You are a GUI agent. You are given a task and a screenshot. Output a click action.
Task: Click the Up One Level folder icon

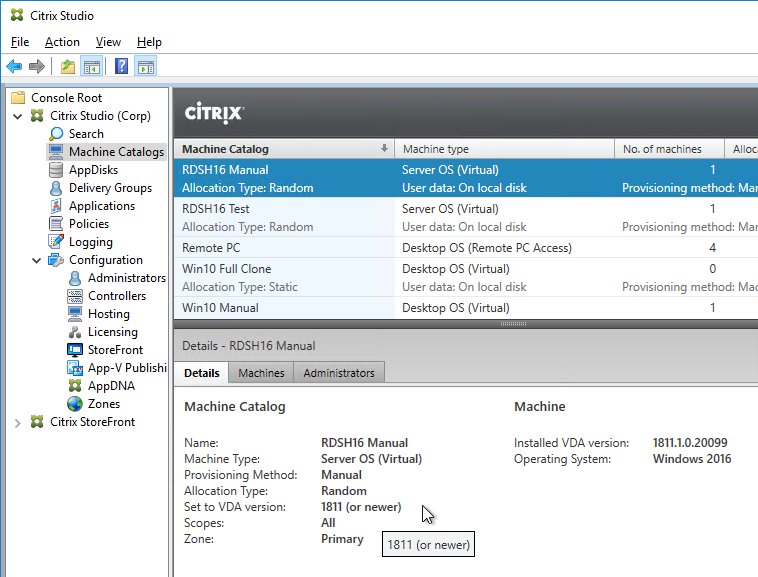68,66
